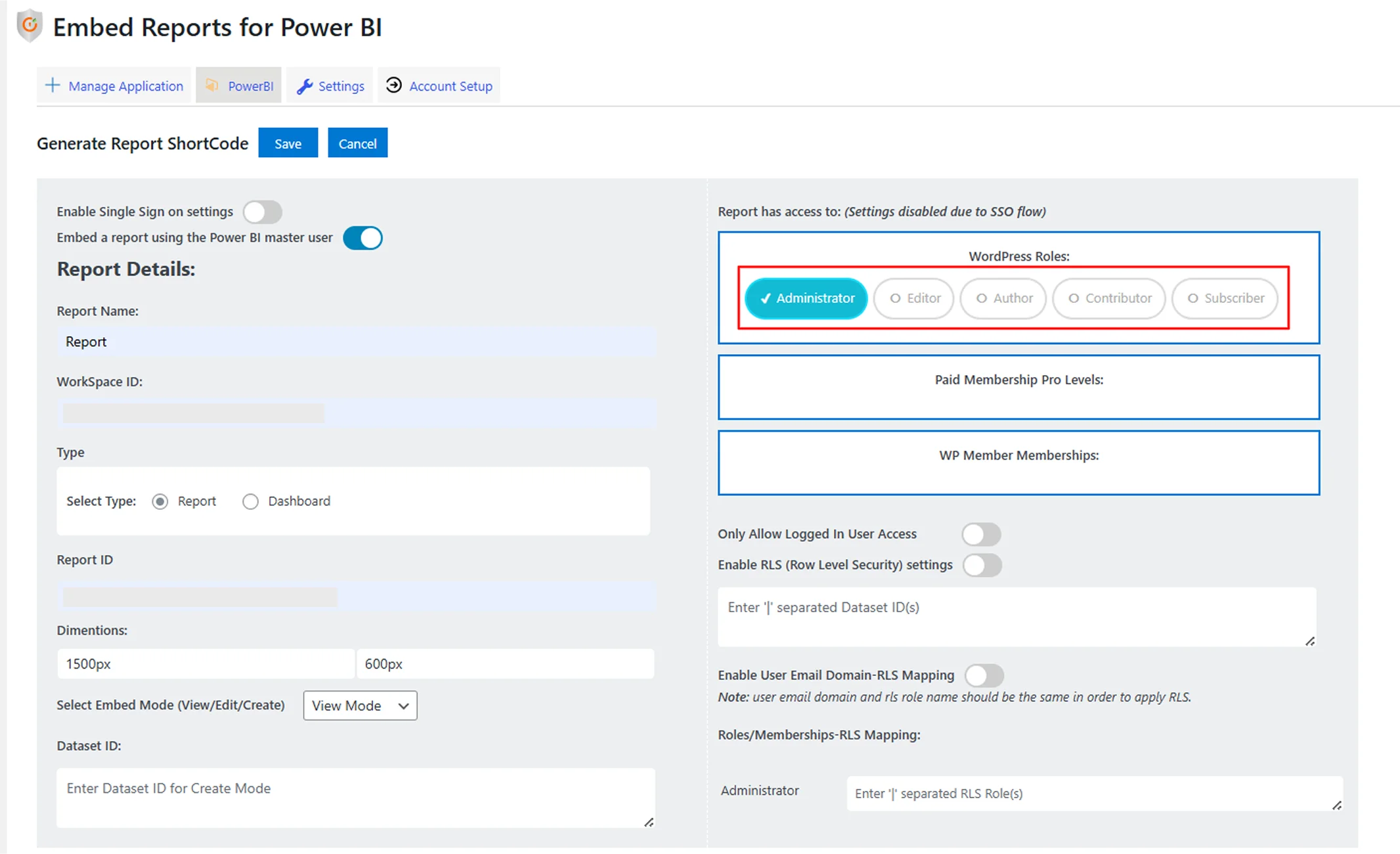Open the Manage Application tab
The width and height of the screenshot is (1400, 854).
[114, 85]
